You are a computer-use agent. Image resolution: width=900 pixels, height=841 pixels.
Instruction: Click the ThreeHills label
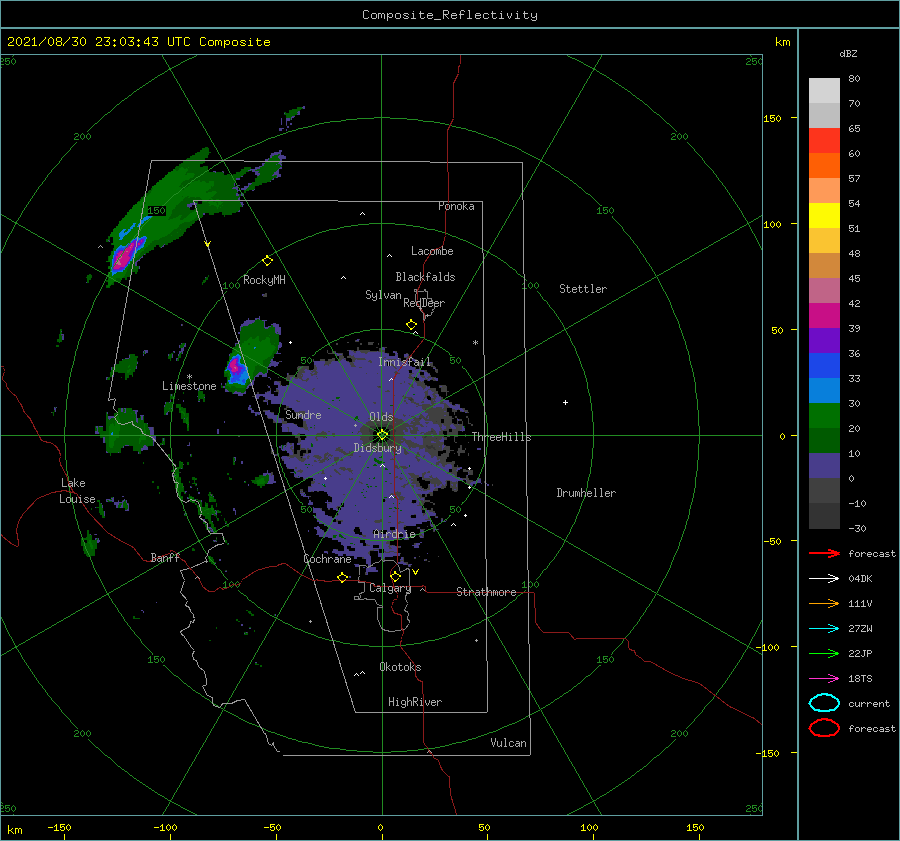(x=501, y=437)
